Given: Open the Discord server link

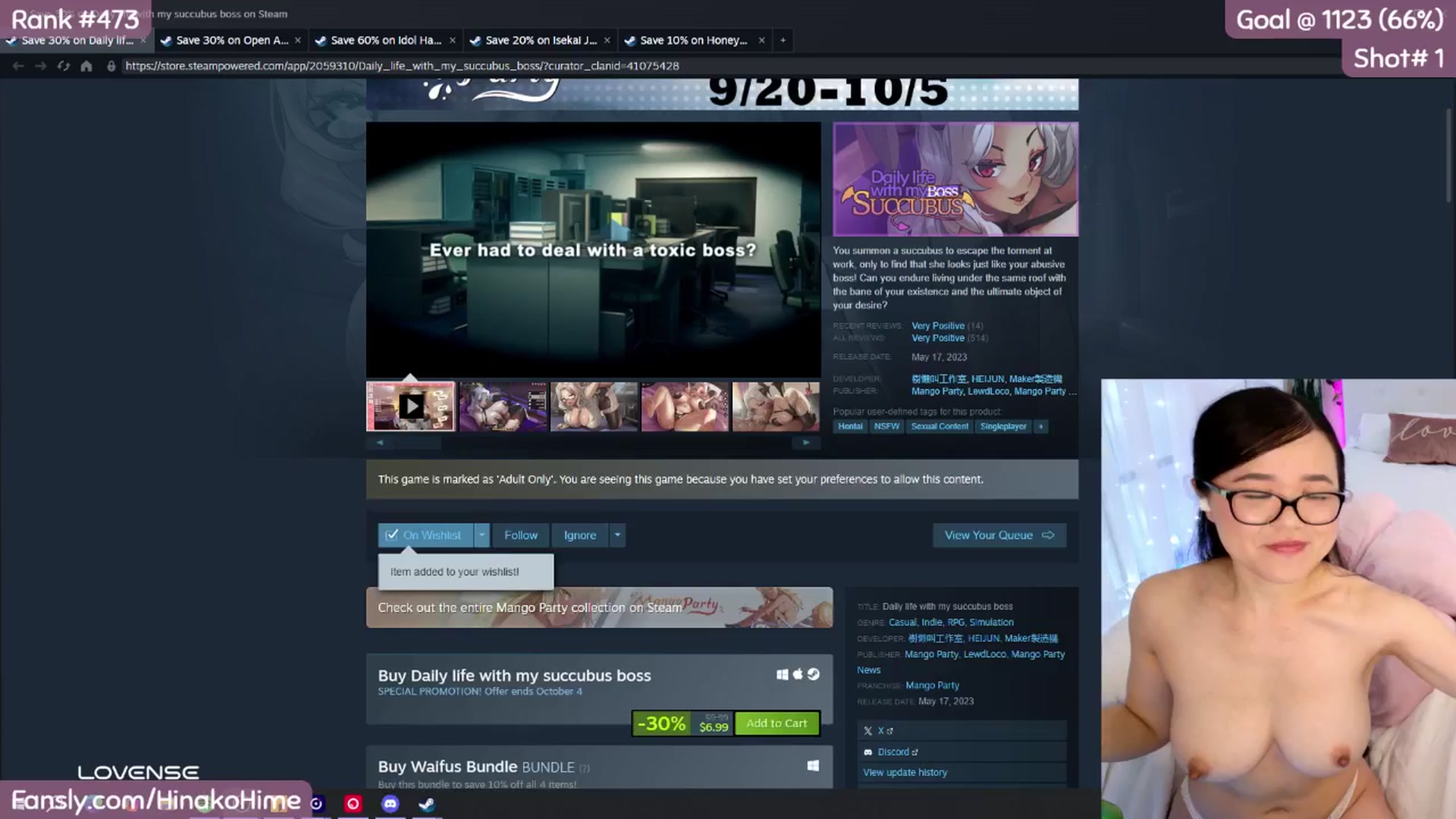Looking at the screenshot, I should click(x=962, y=752).
